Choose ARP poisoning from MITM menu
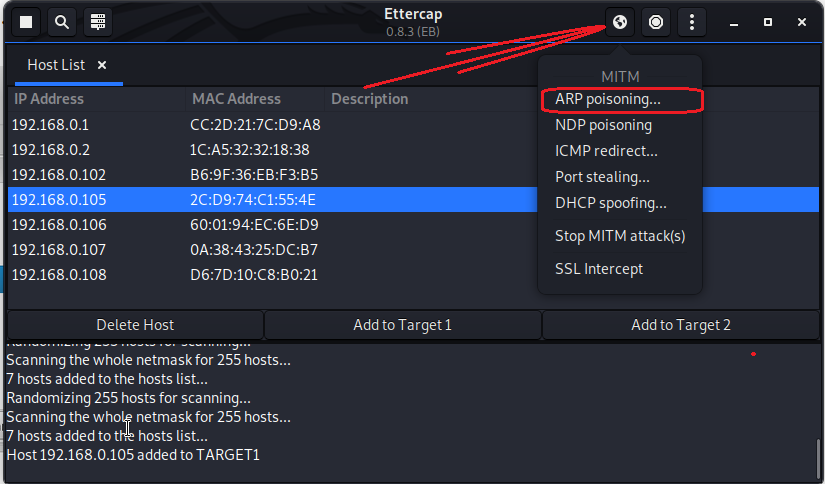 click(x=608, y=100)
